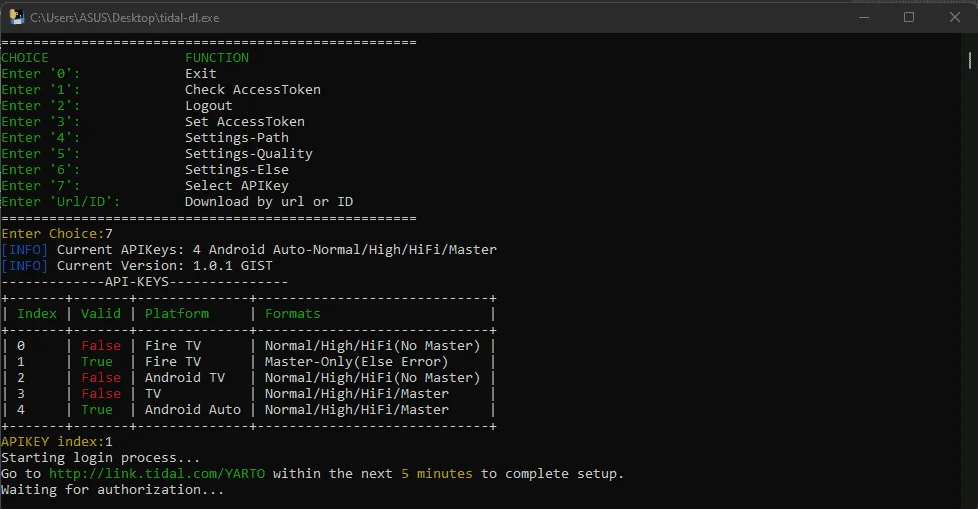Image resolution: width=978 pixels, height=509 pixels.
Task: Click the Platform table header
Action: pyautogui.click(x=177, y=314)
